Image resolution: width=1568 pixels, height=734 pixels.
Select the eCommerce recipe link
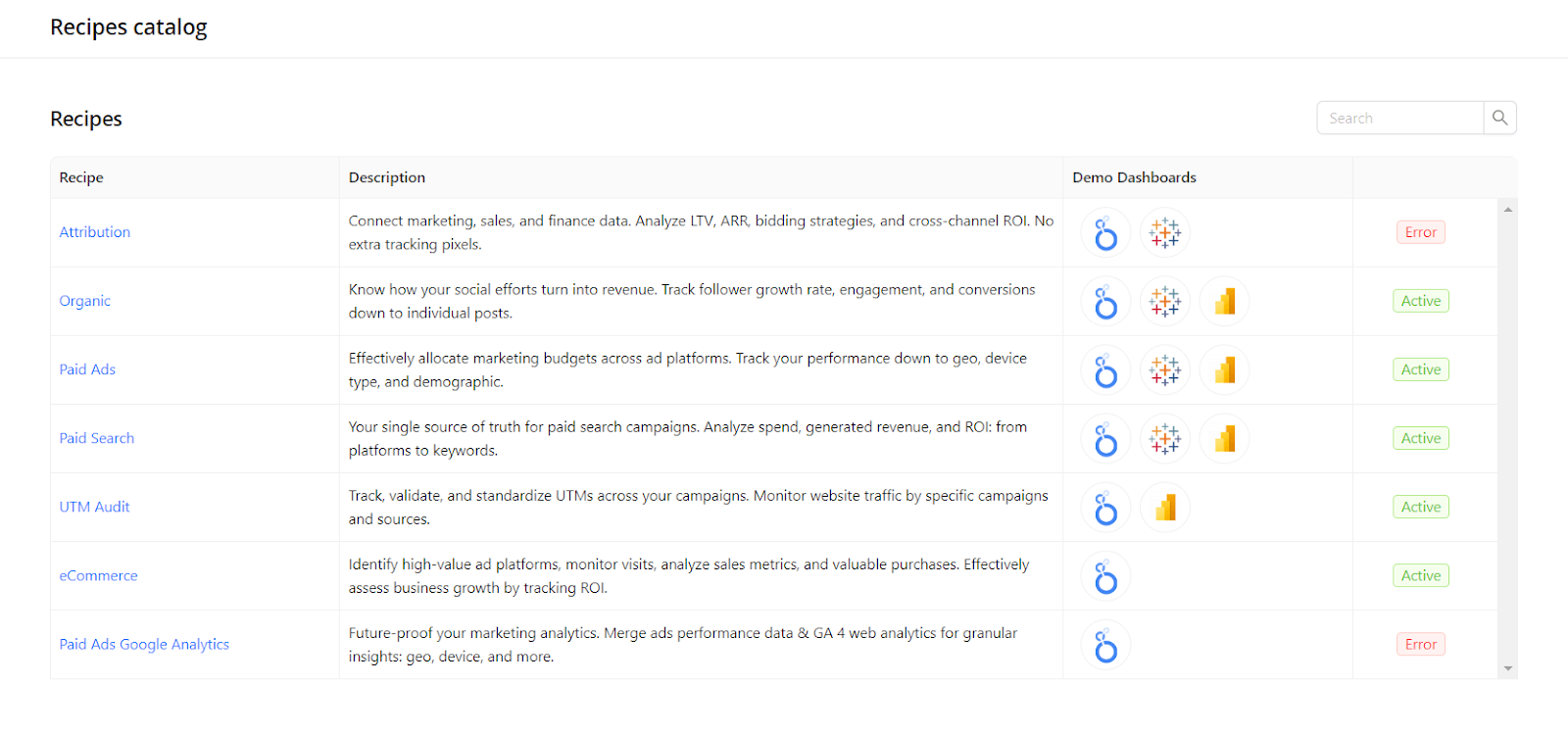(x=98, y=575)
